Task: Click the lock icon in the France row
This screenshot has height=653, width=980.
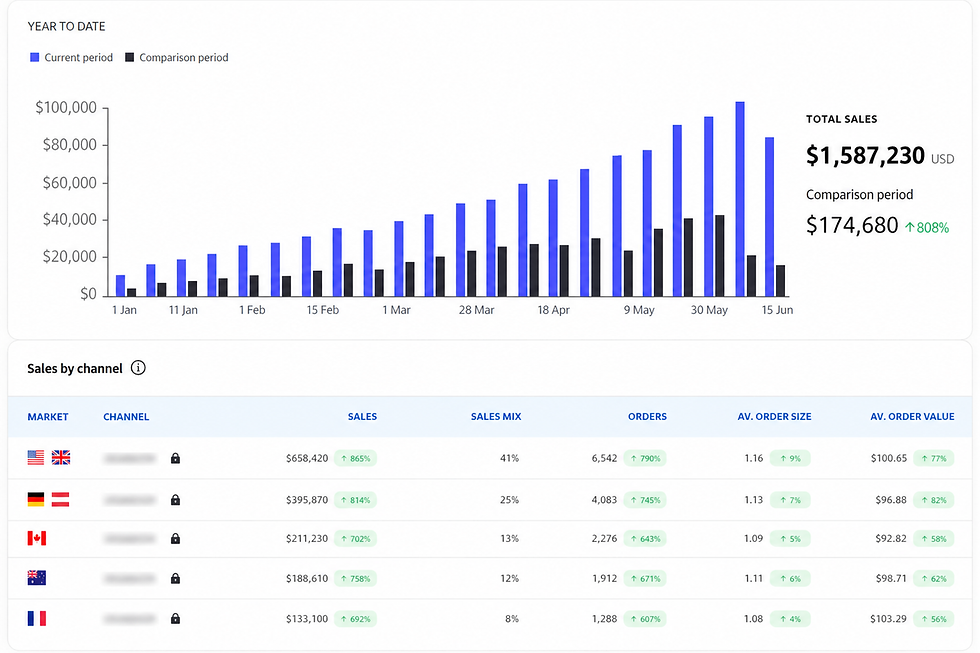Action: (x=176, y=618)
